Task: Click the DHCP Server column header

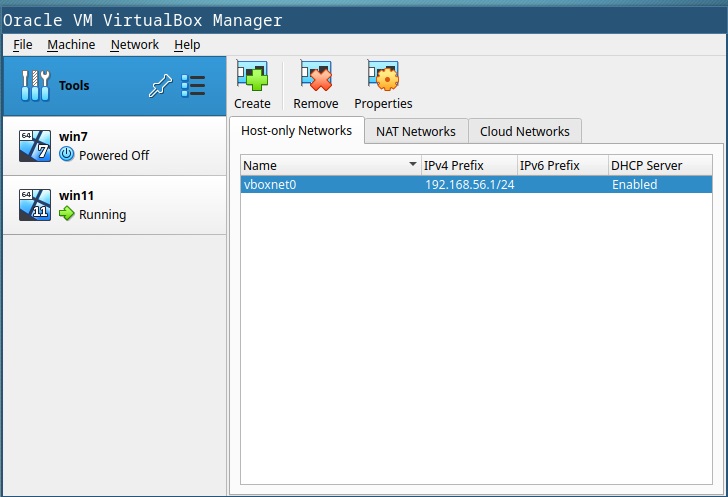Action: click(x=660, y=165)
